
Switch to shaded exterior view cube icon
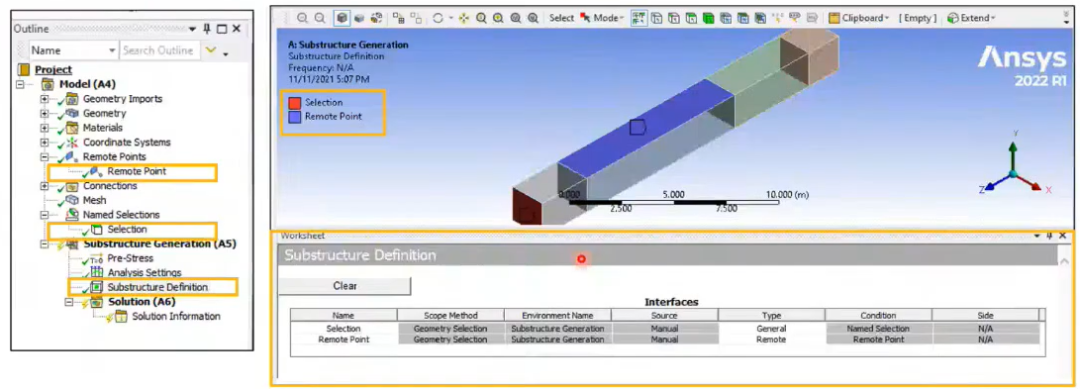(x=358, y=18)
